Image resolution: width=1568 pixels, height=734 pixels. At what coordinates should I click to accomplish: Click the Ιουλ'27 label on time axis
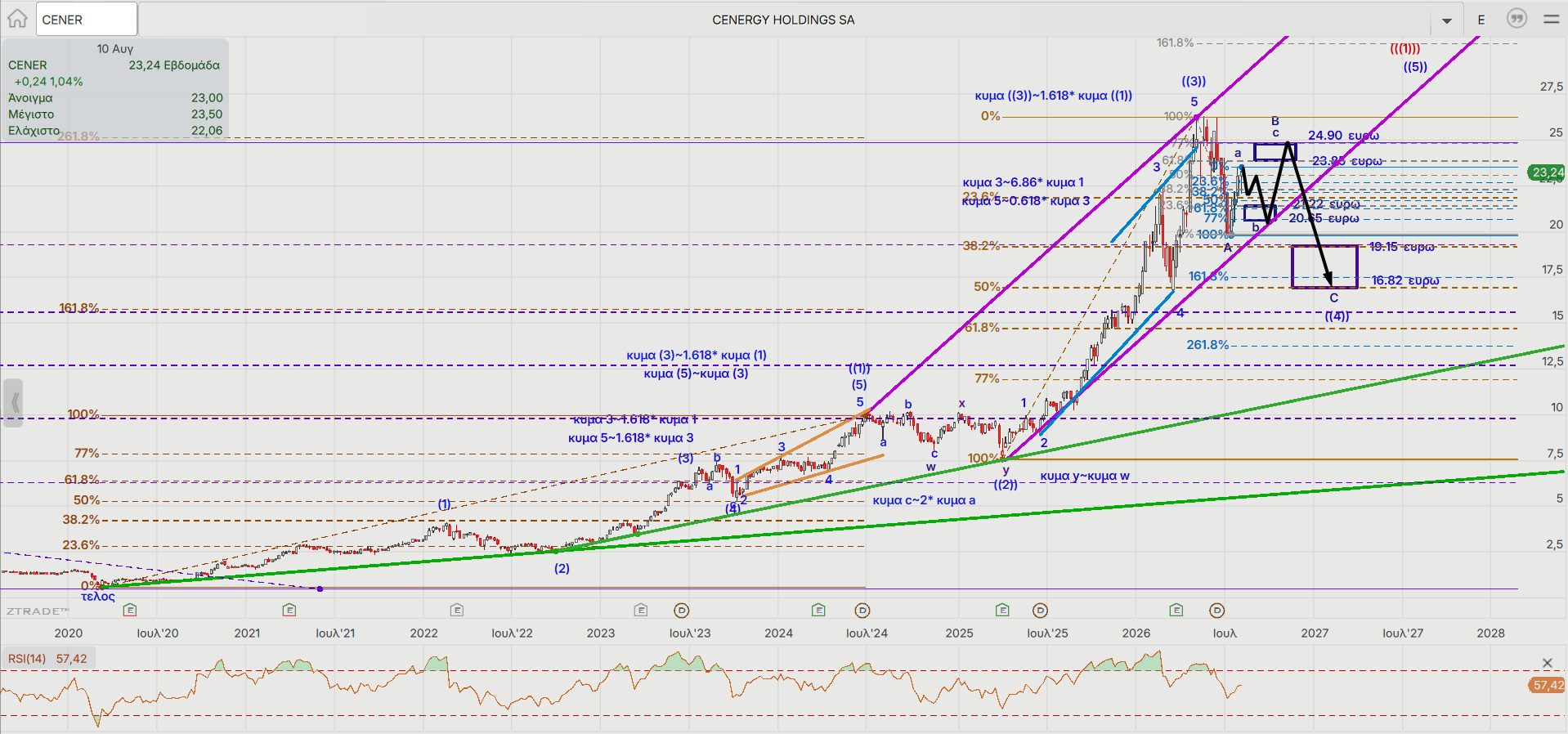tap(1403, 633)
